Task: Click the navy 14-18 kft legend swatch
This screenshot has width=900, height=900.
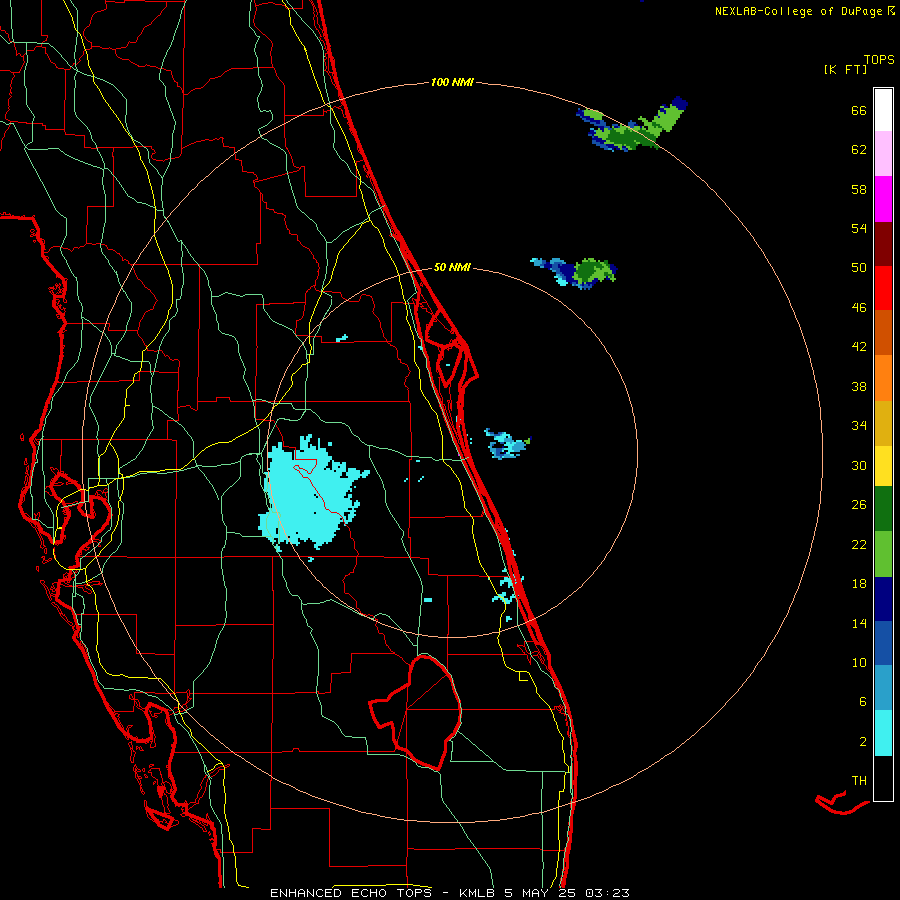Action: tap(883, 599)
